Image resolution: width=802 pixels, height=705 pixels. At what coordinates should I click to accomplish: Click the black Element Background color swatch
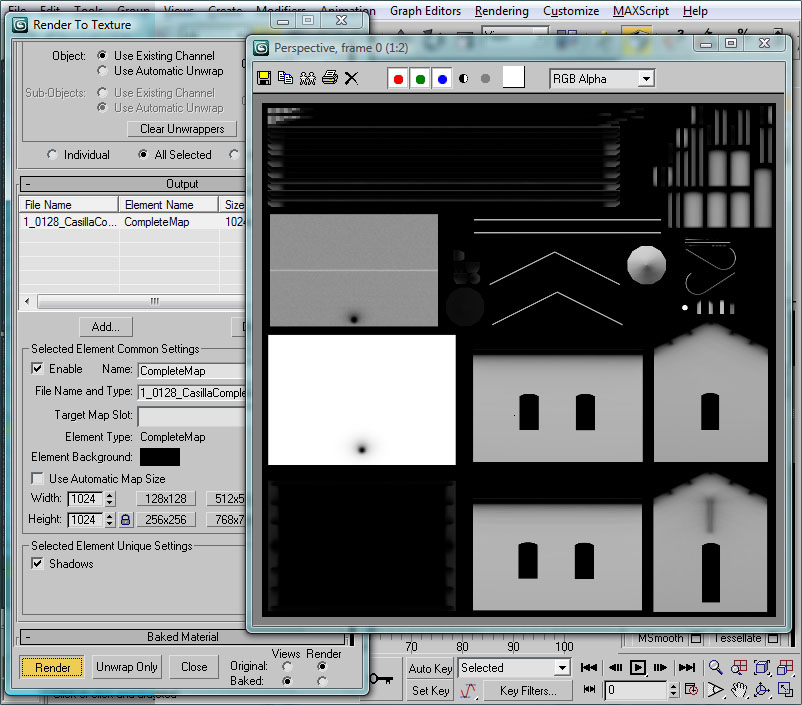(160, 457)
